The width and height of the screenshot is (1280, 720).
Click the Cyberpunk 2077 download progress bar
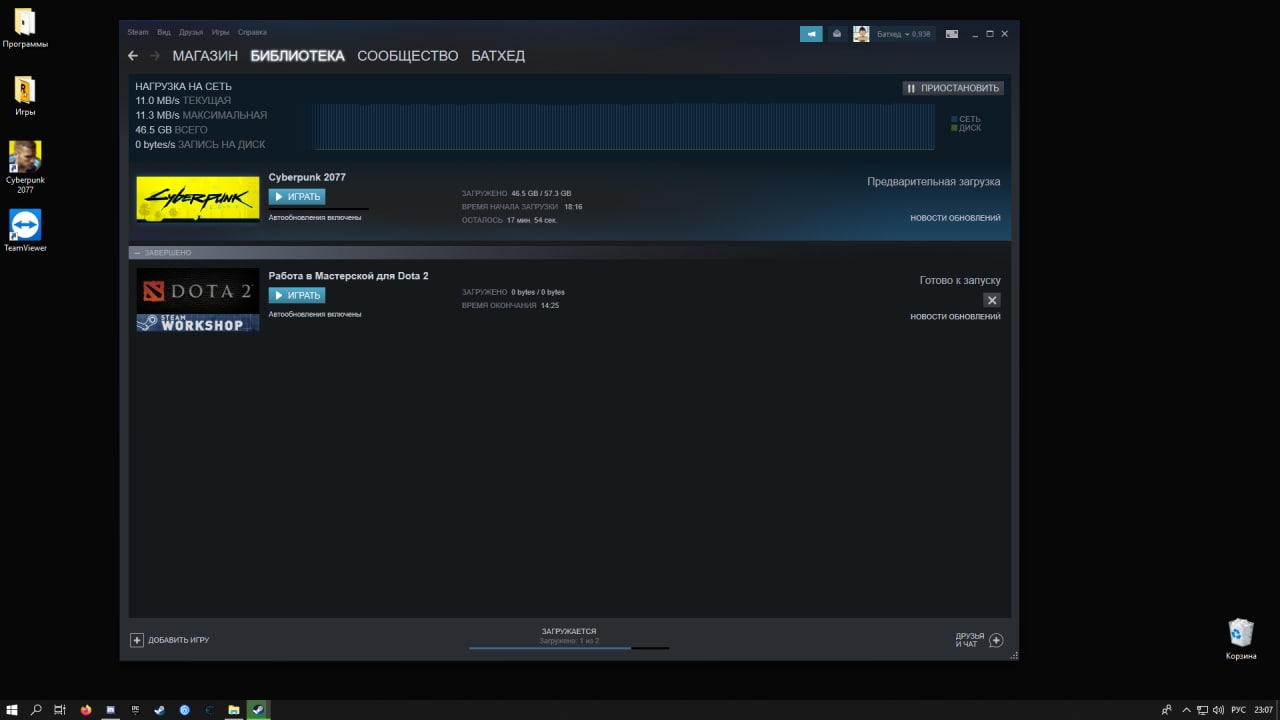point(318,209)
